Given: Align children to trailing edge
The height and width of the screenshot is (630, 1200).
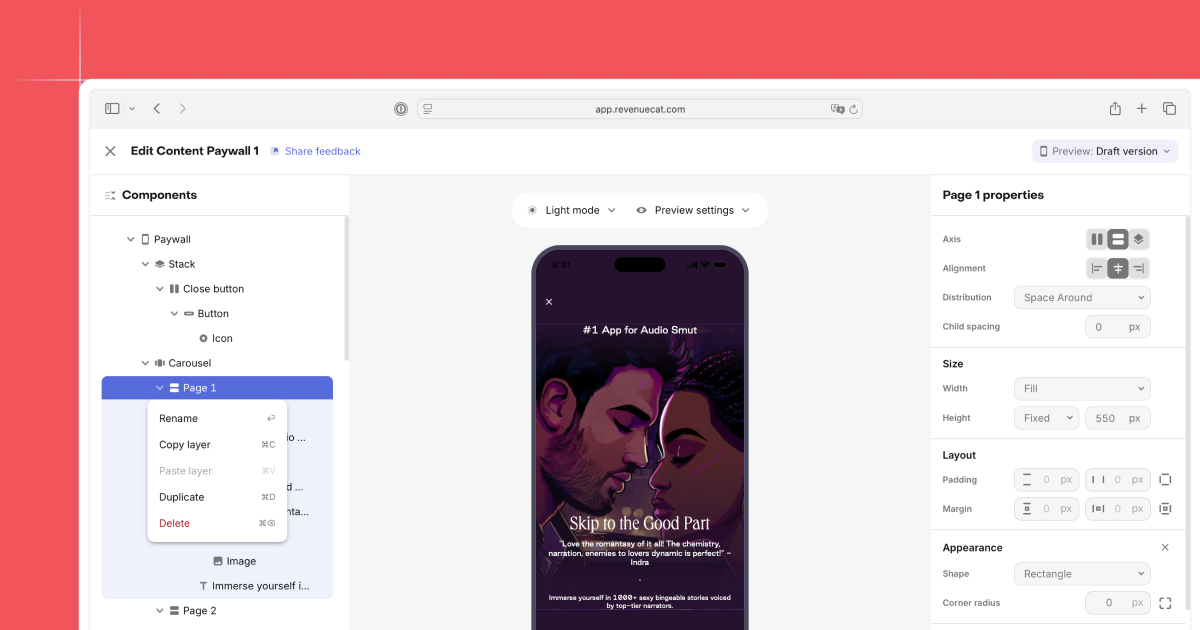Looking at the screenshot, I should (1139, 268).
